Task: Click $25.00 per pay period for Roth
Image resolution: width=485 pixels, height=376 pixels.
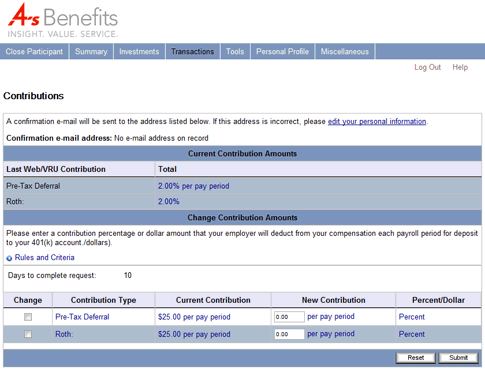Action: pos(194,334)
